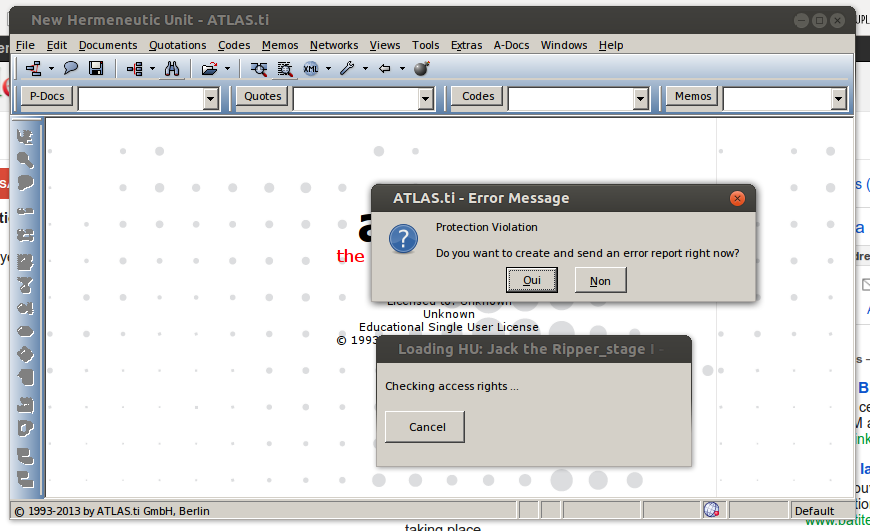Open the Help menu

pos(611,45)
